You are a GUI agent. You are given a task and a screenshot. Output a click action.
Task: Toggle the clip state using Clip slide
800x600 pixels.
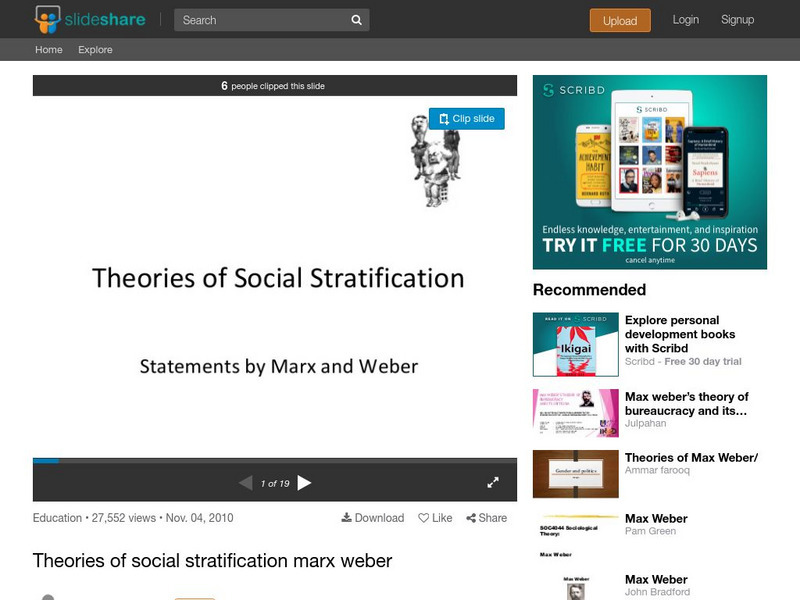467,118
